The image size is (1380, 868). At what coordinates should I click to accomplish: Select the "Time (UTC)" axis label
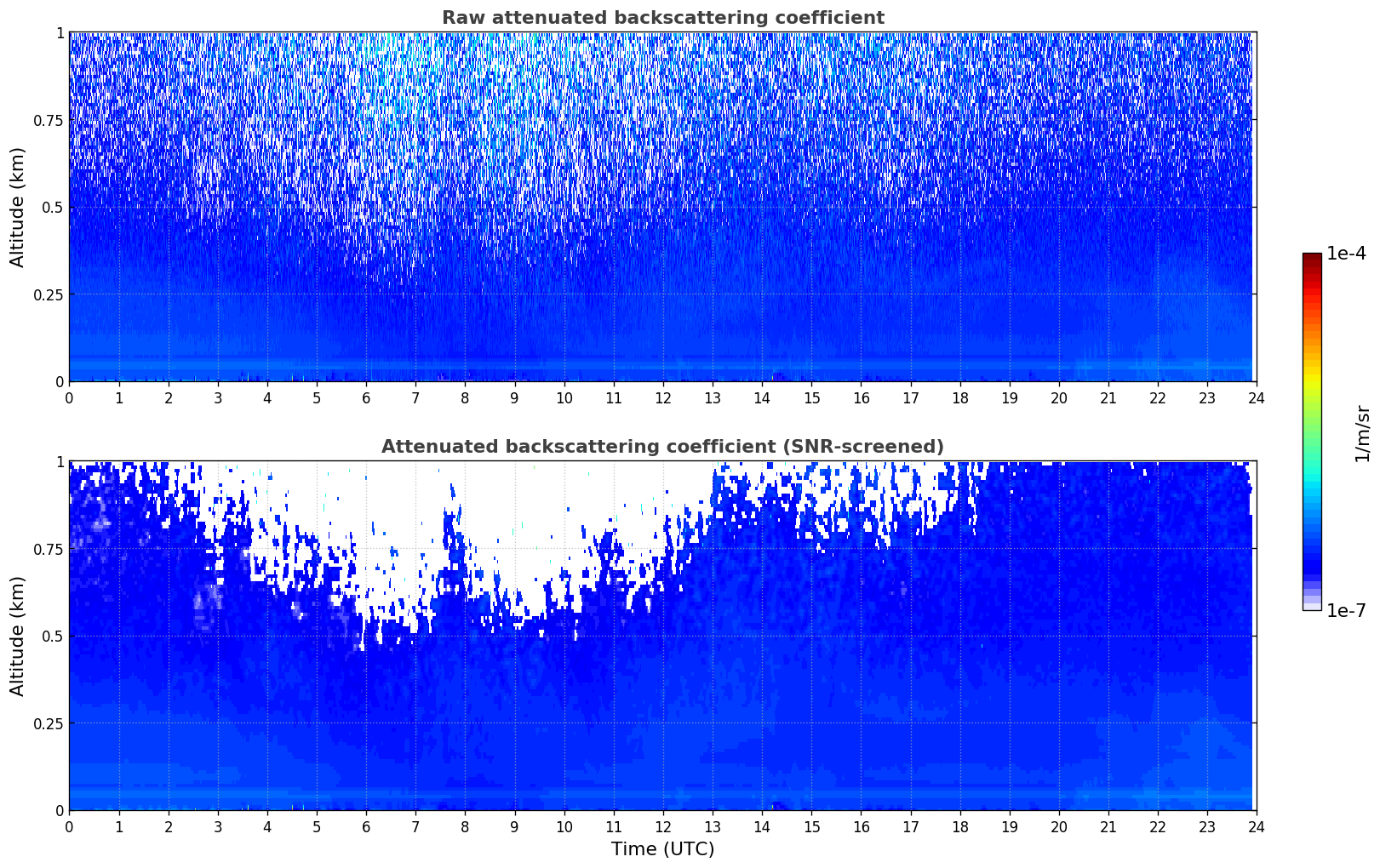tap(662, 849)
